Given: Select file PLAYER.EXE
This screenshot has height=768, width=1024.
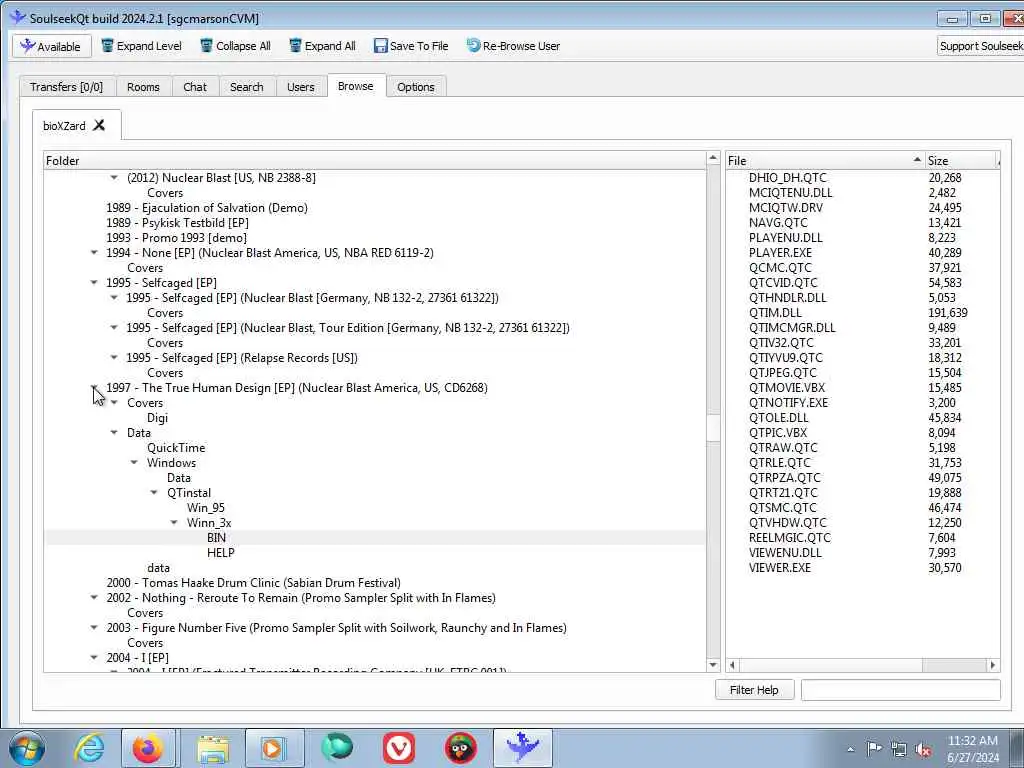Looking at the screenshot, I should (781, 253).
